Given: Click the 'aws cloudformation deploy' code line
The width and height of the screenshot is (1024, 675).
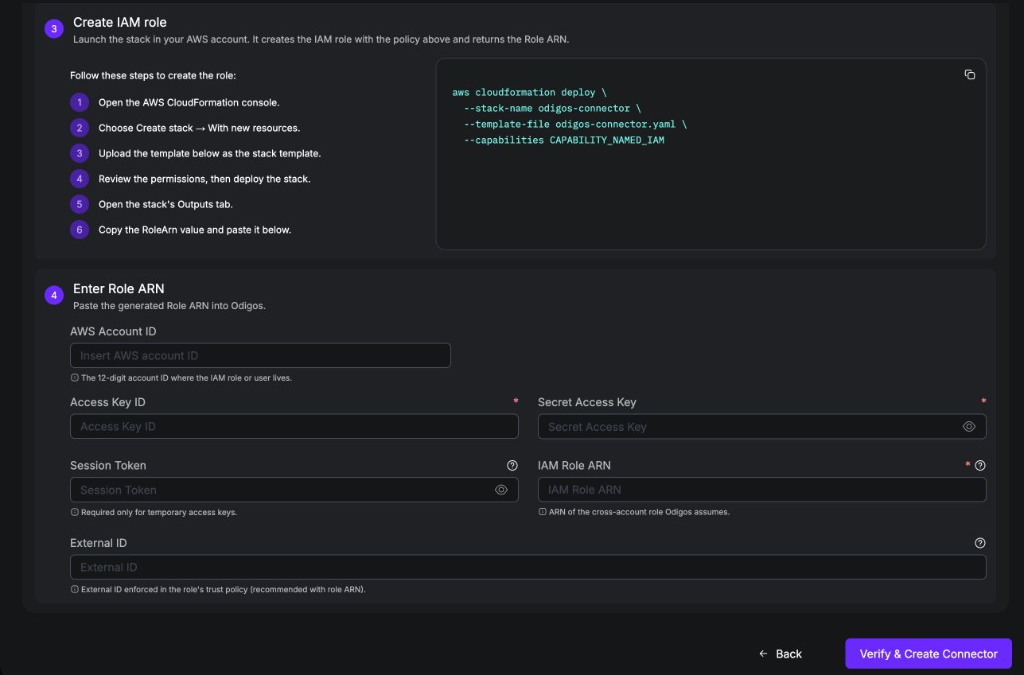Looking at the screenshot, I should pyautogui.click(x=530, y=93).
